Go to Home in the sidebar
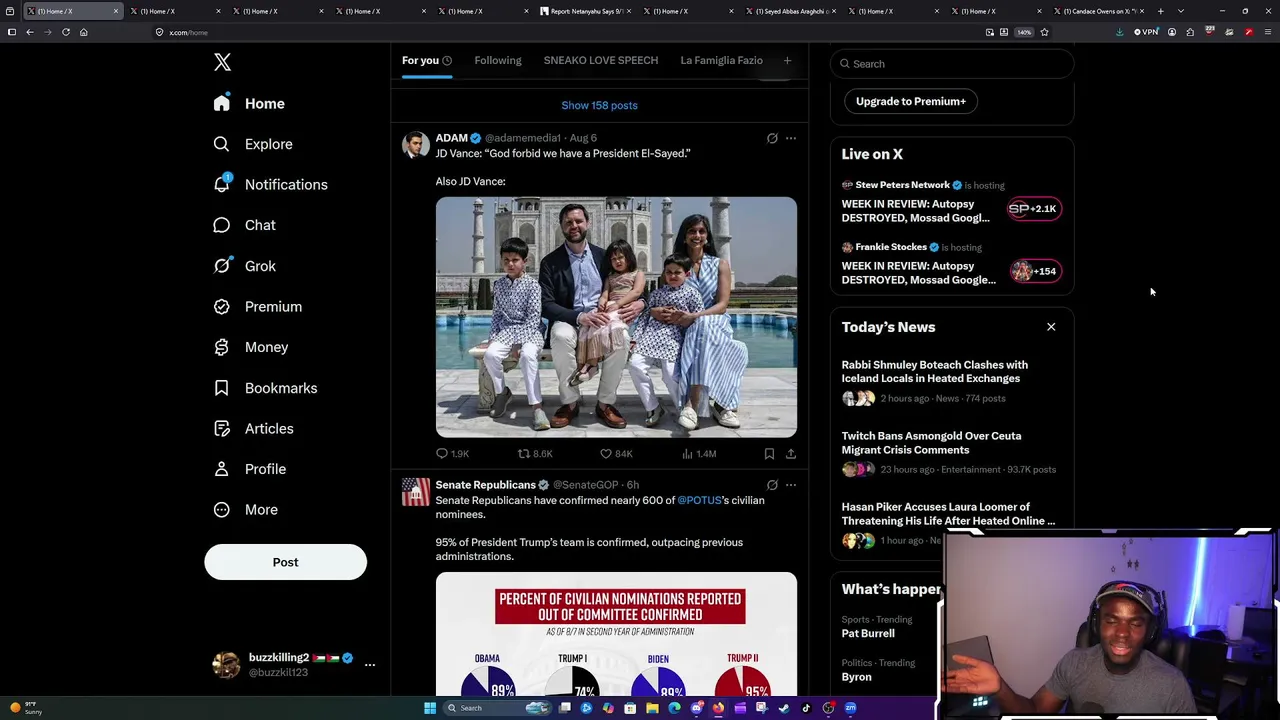1280x720 pixels. click(250, 103)
